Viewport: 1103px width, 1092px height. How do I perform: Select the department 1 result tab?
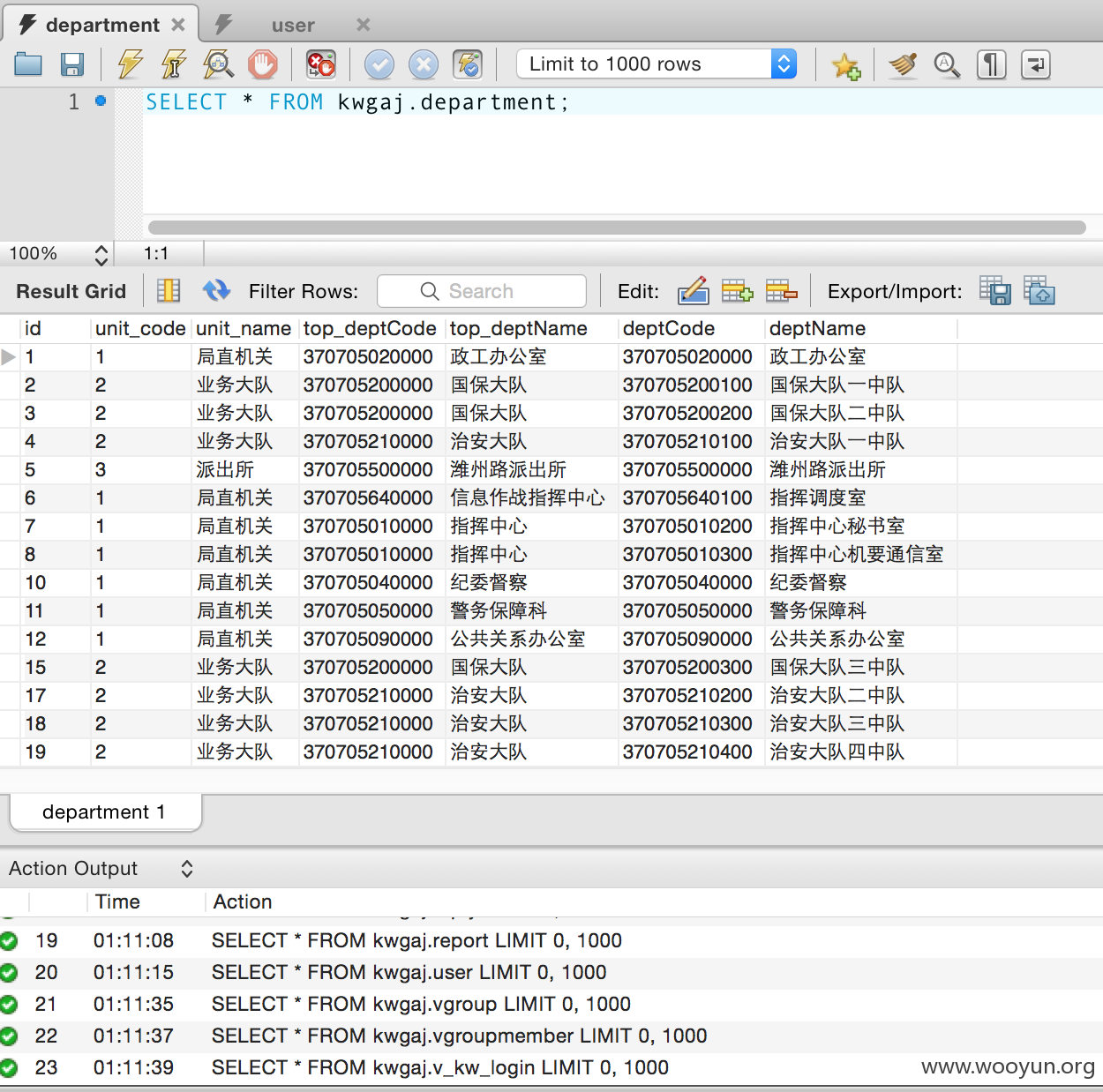[x=105, y=812]
